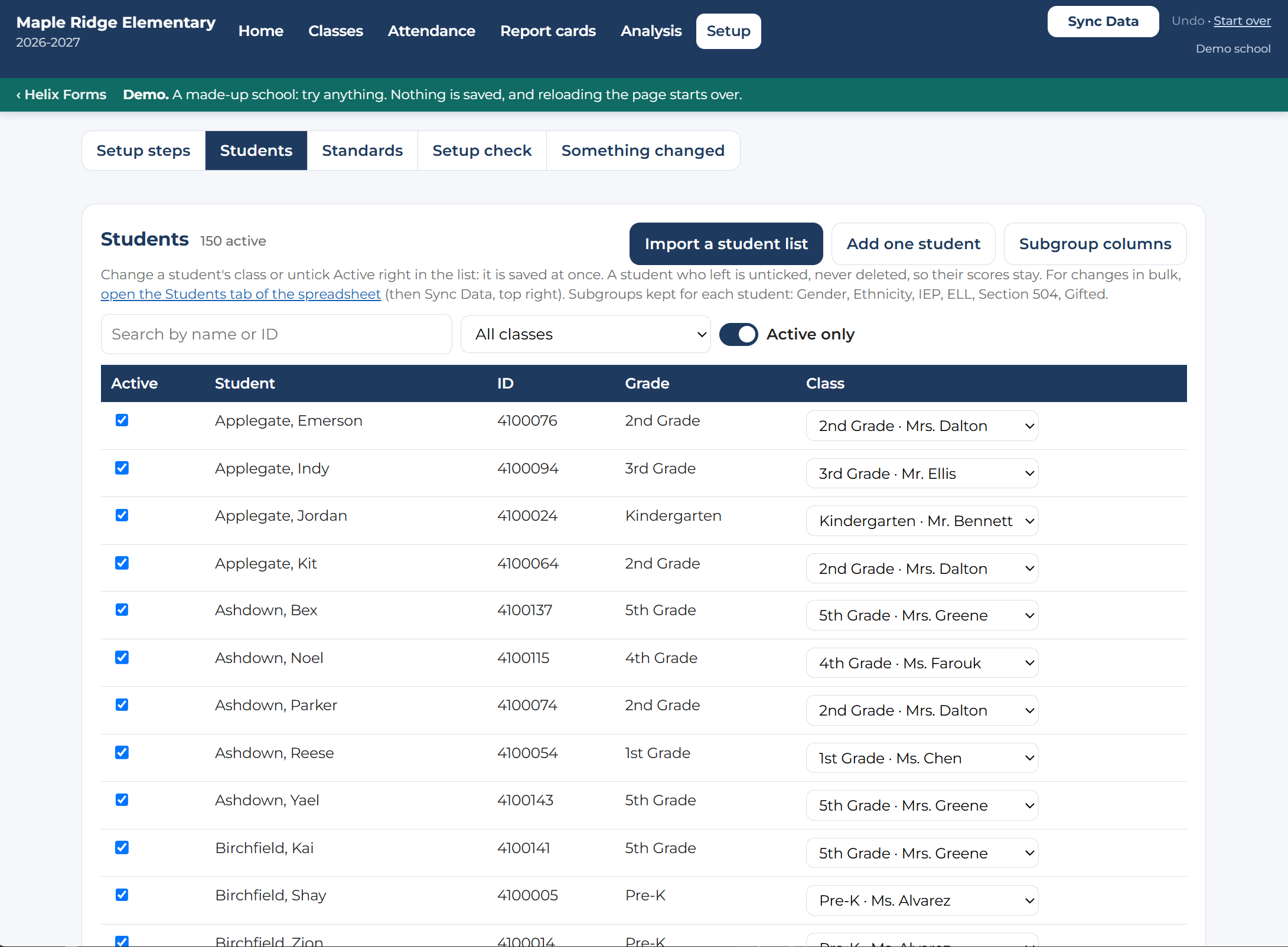Image resolution: width=1288 pixels, height=947 pixels.
Task: Open class dropdown for Ashdown, Reese
Action: (x=922, y=758)
